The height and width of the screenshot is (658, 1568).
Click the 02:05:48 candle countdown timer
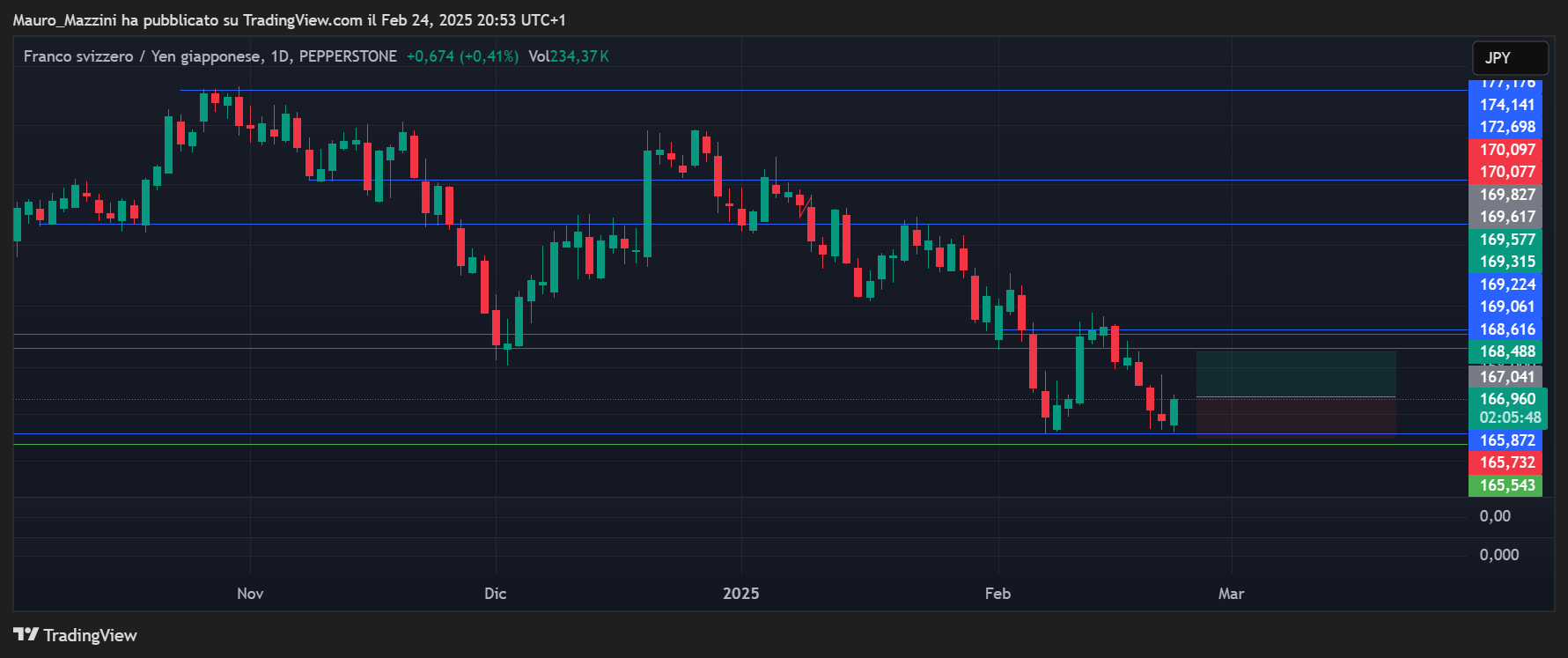point(1510,418)
